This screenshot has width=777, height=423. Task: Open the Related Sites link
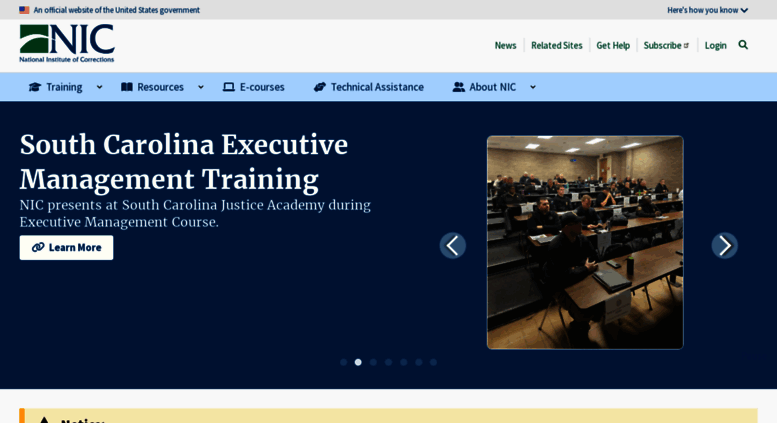coord(556,46)
